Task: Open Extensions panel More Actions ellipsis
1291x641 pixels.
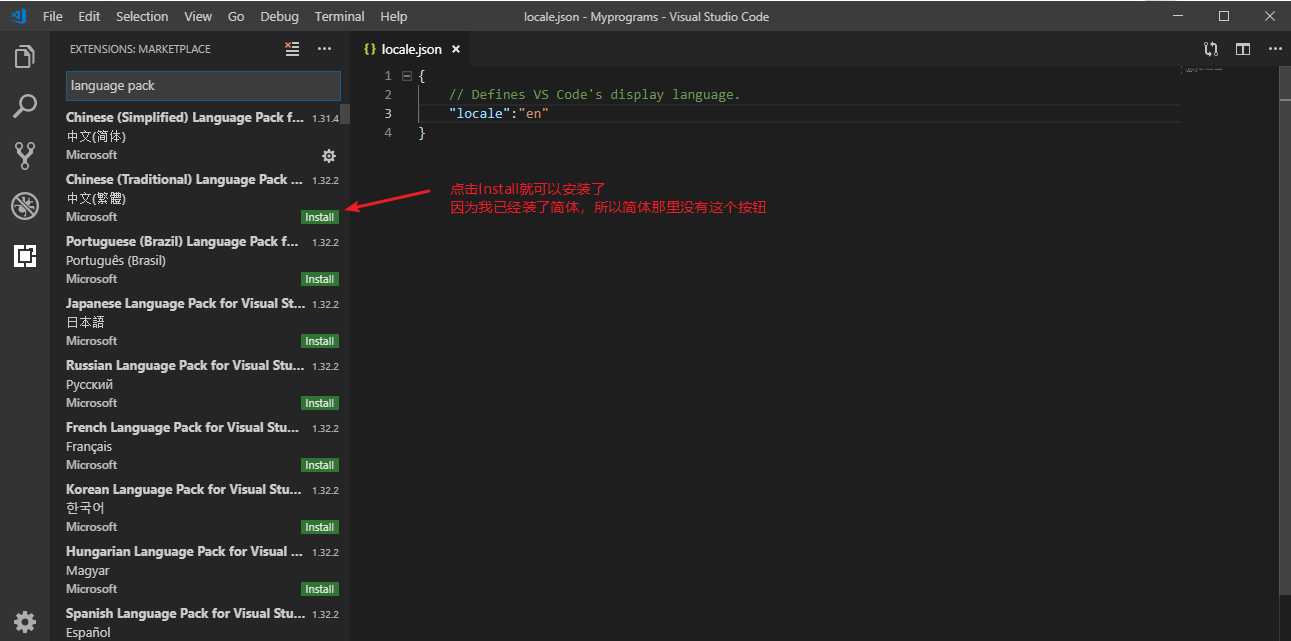Action: tap(324, 48)
